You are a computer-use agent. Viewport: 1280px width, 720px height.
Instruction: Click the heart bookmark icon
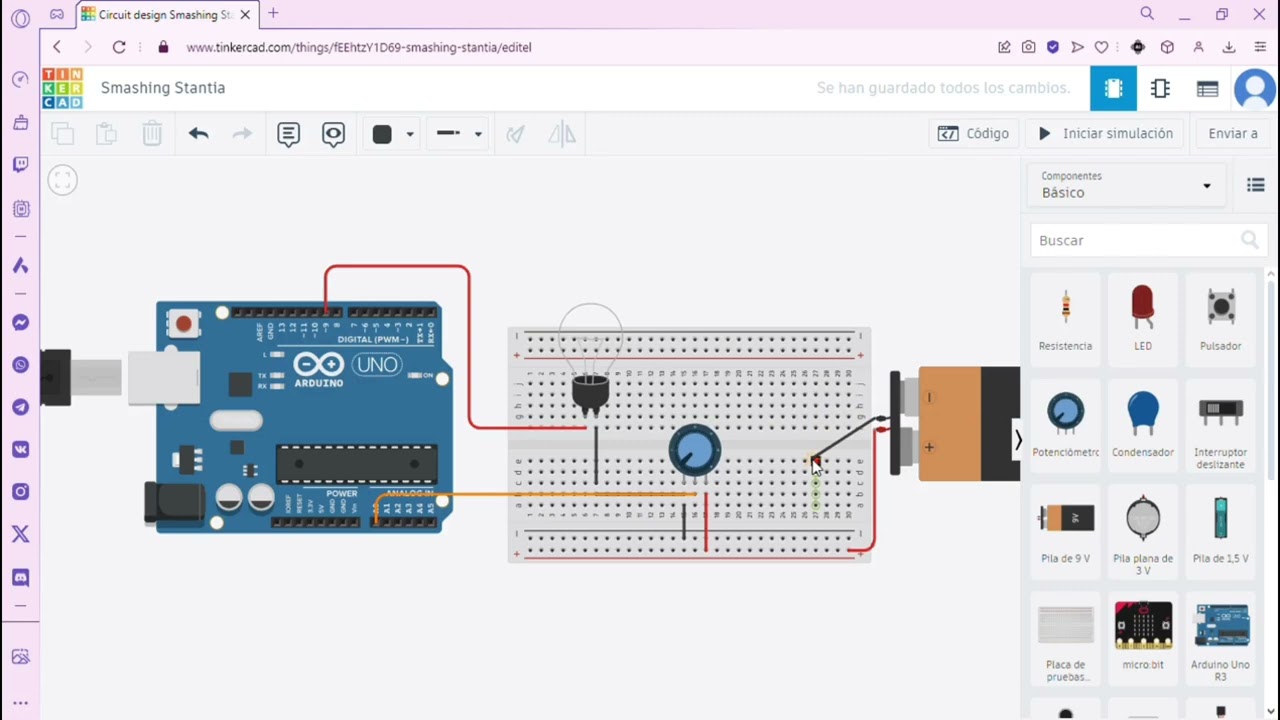1101,47
